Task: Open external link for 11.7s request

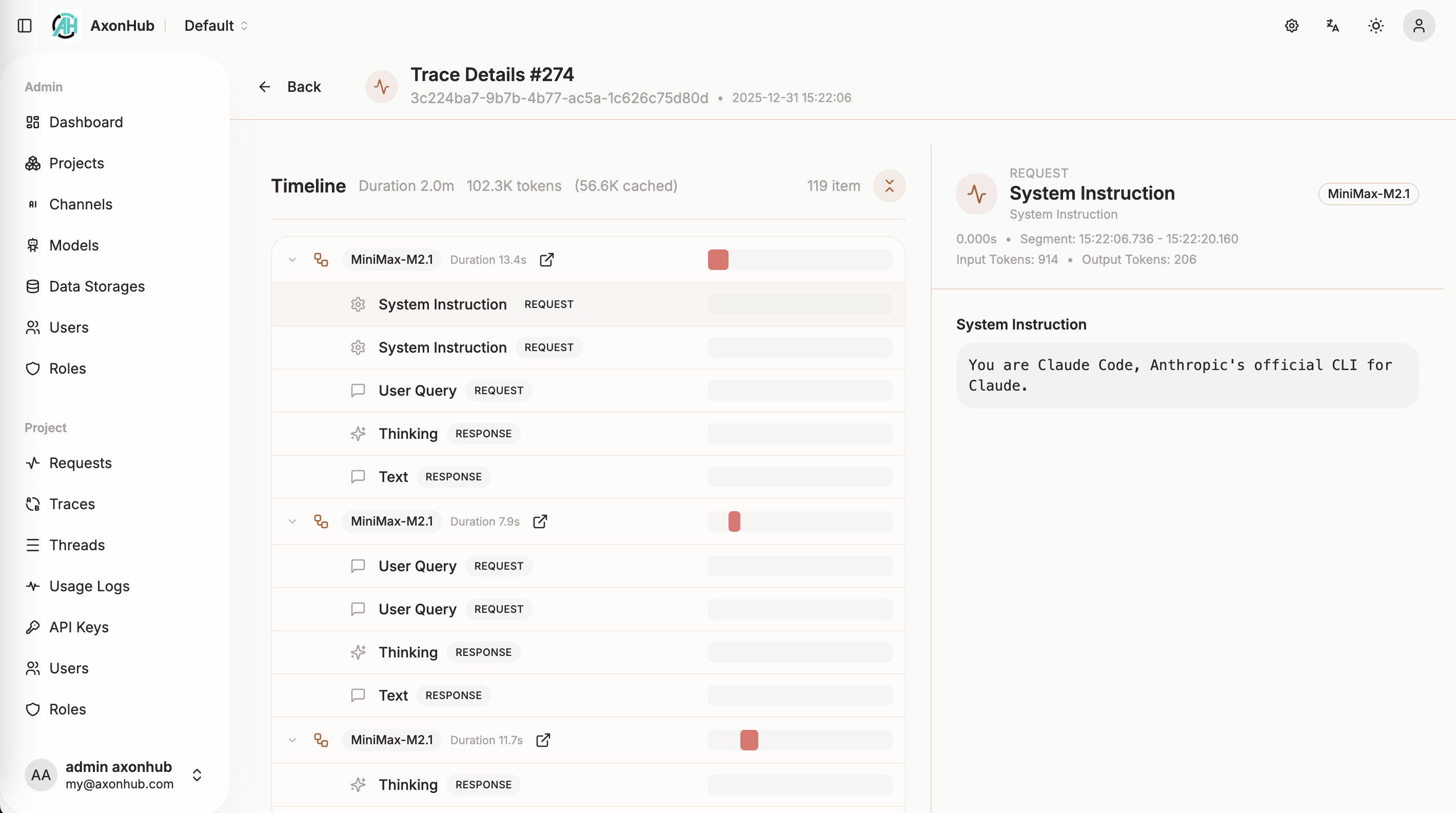Action: coord(543,740)
